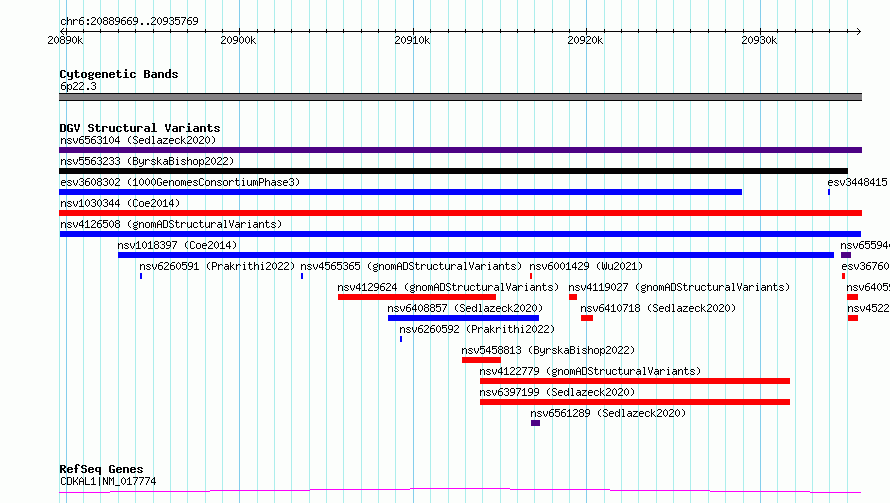Click the nsv6563104 (Sedlazeck2020) label
890x503 pixels.
pyautogui.click(x=138, y=140)
